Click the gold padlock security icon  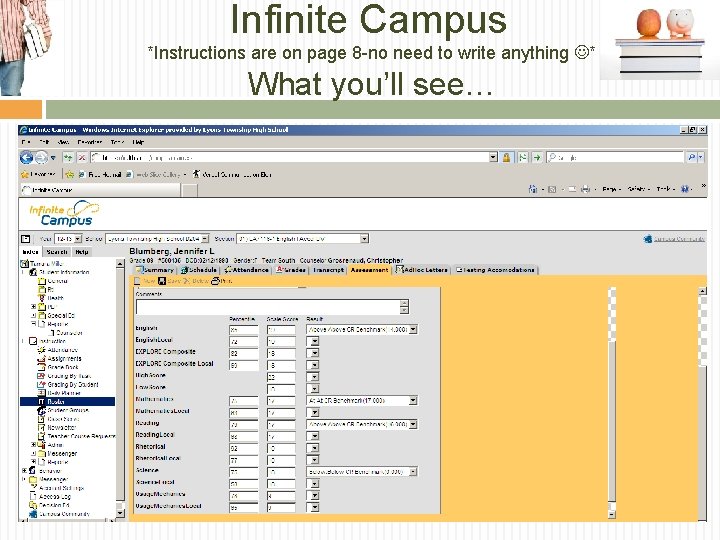[x=506, y=158]
